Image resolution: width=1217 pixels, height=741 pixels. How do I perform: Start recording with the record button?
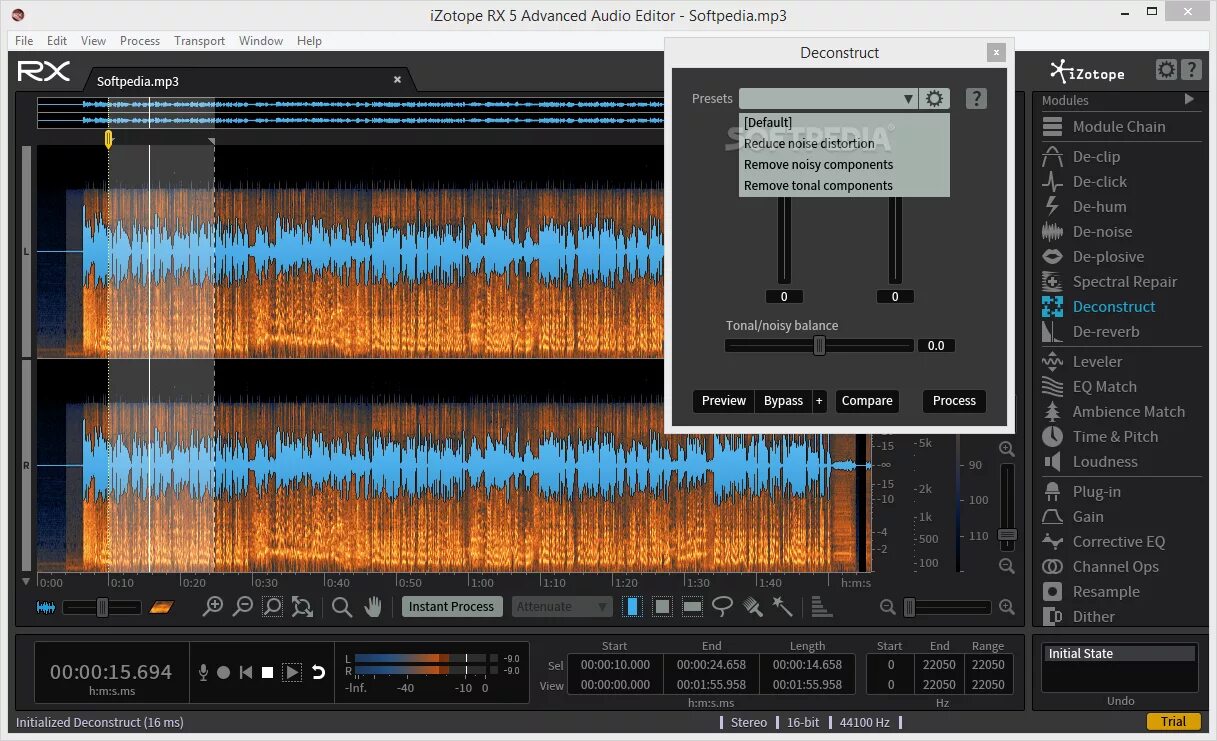[x=224, y=672]
